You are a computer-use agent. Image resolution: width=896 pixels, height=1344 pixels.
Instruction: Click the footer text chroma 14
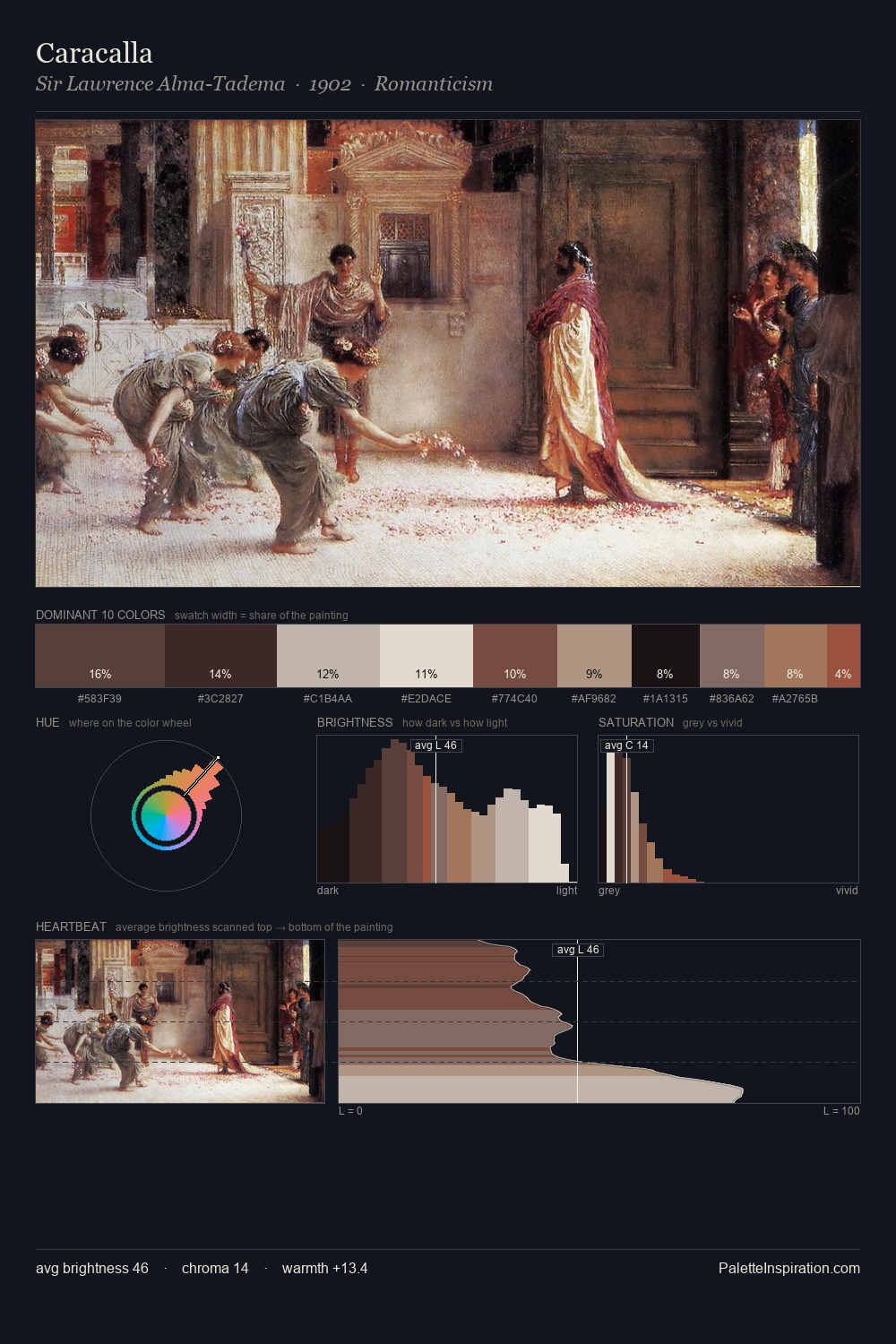click(x=215, y=1268)
